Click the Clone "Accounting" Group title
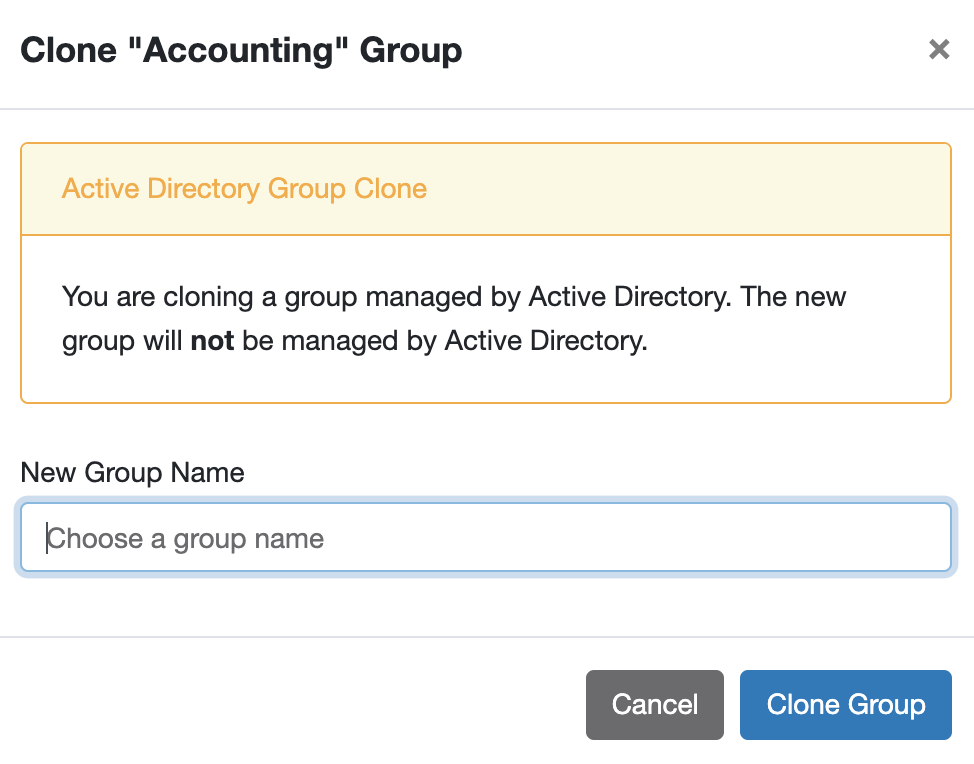This screenshot has height=764, width=974. click(241, 50)
